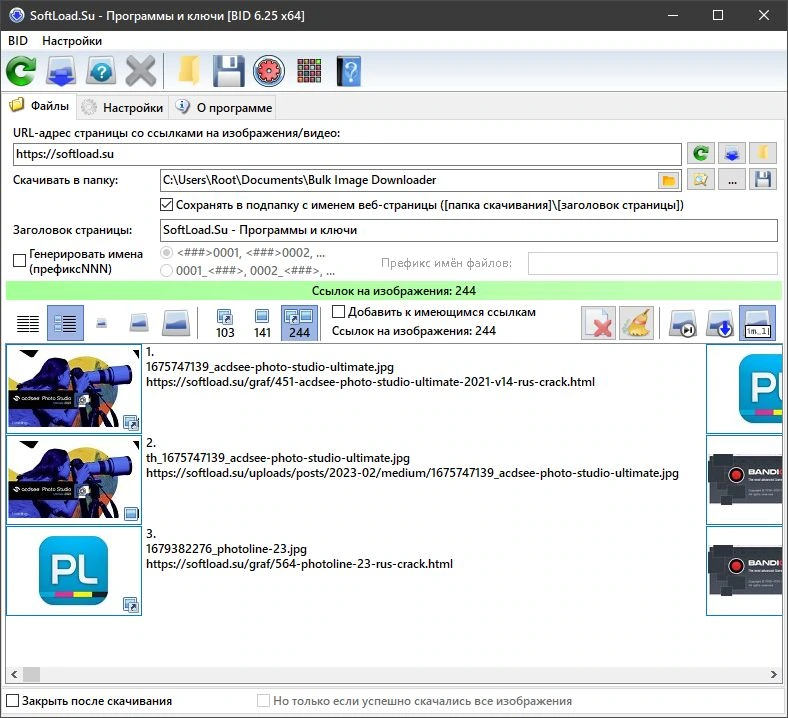Show 103 linked images filter
This screenshot has width=788, height=718.
coord(225,323)
